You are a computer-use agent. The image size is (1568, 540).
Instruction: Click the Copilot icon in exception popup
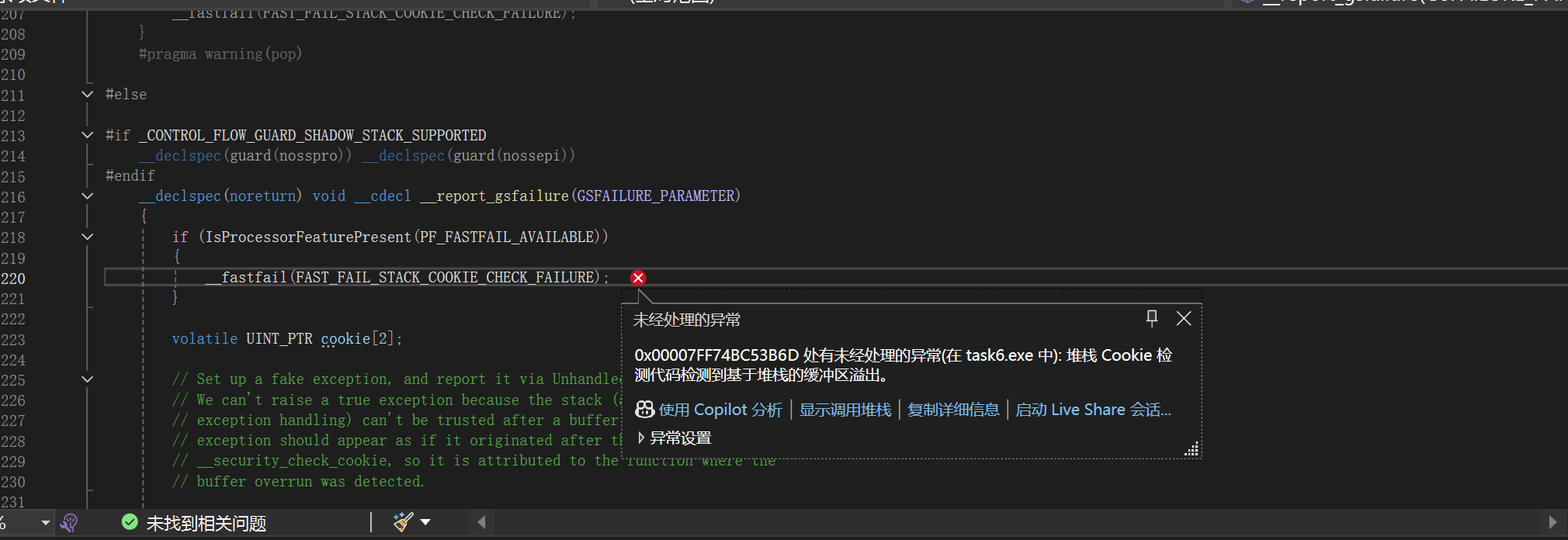(x=644, y=410)
